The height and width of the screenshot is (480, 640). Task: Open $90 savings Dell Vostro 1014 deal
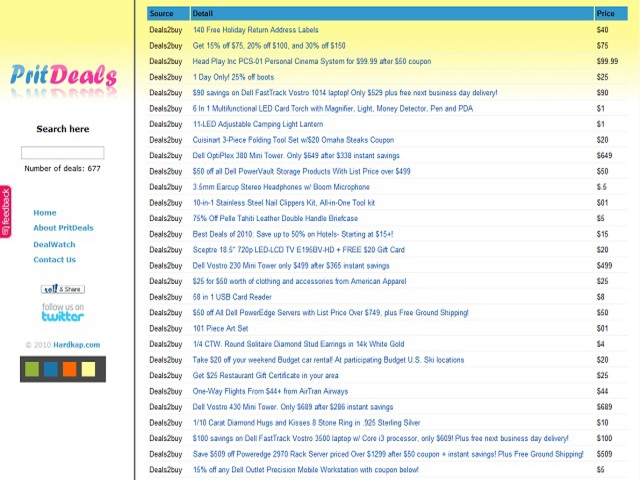(345, 93)
